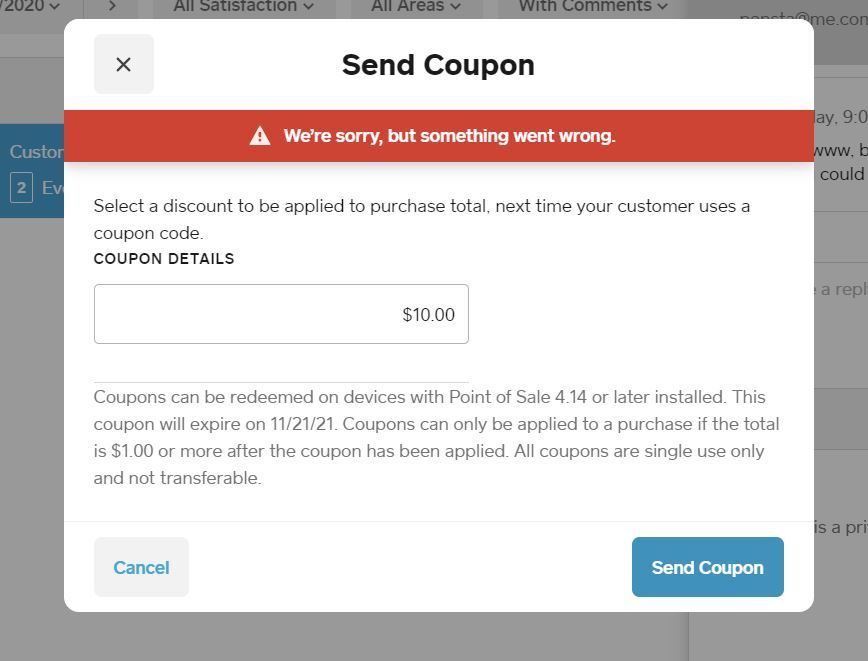Open the date range dropdown ending in 2020
Image resolution: width=868 pixels, height=661 pixels.
30,7
